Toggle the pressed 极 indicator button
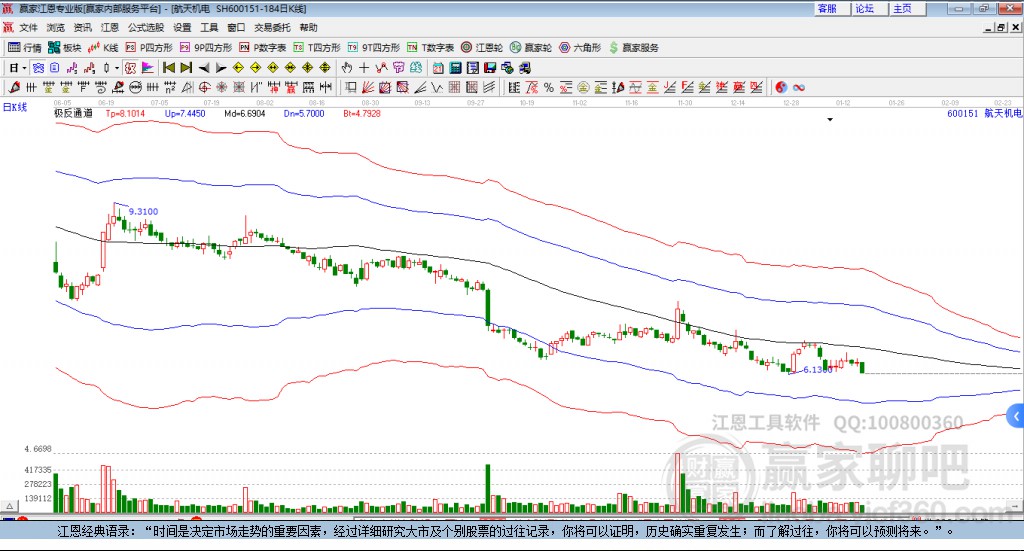Screen dimensions: 1024x551 131,68
